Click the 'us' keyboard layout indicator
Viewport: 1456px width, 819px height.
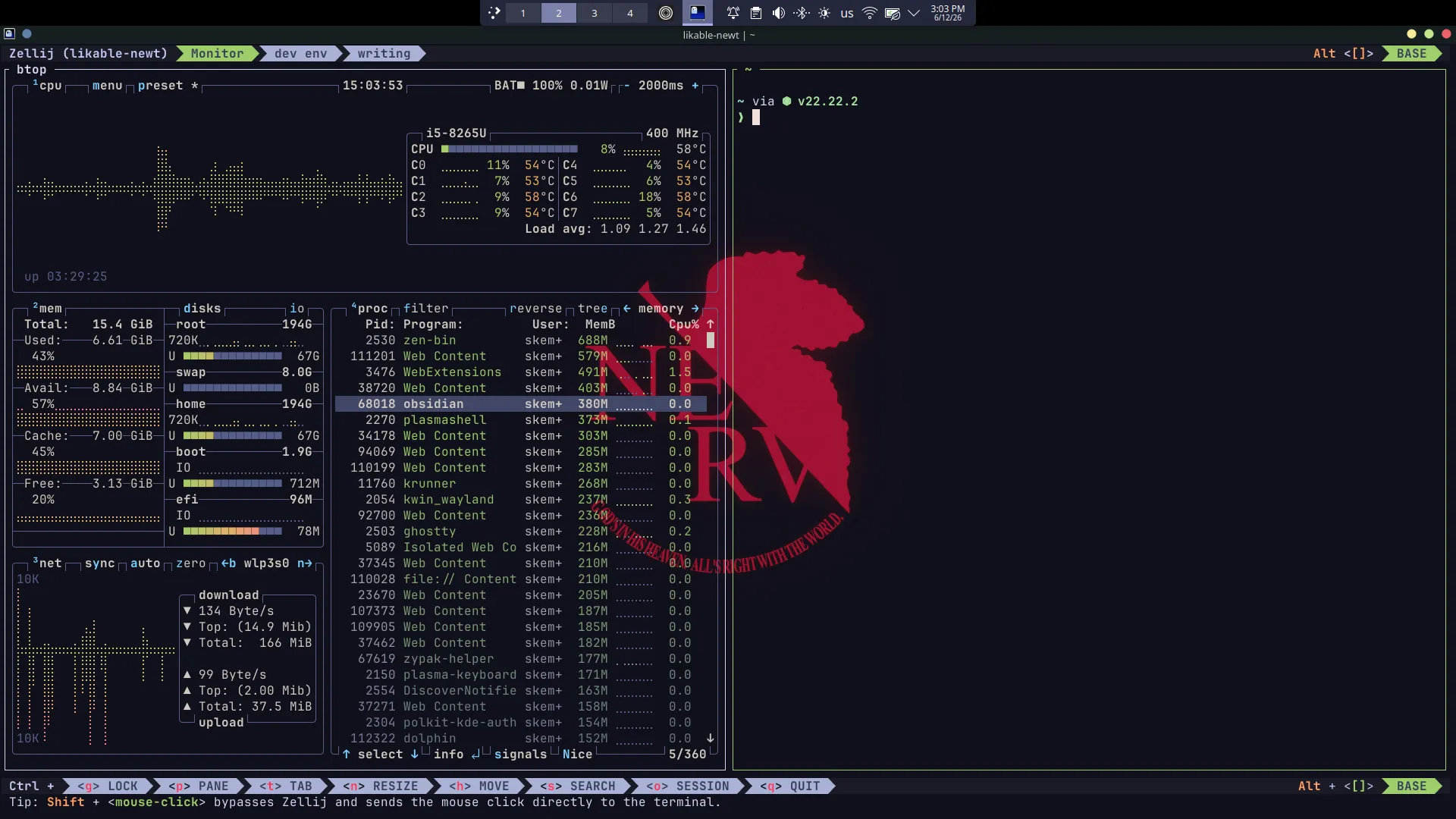coord(847,13)
